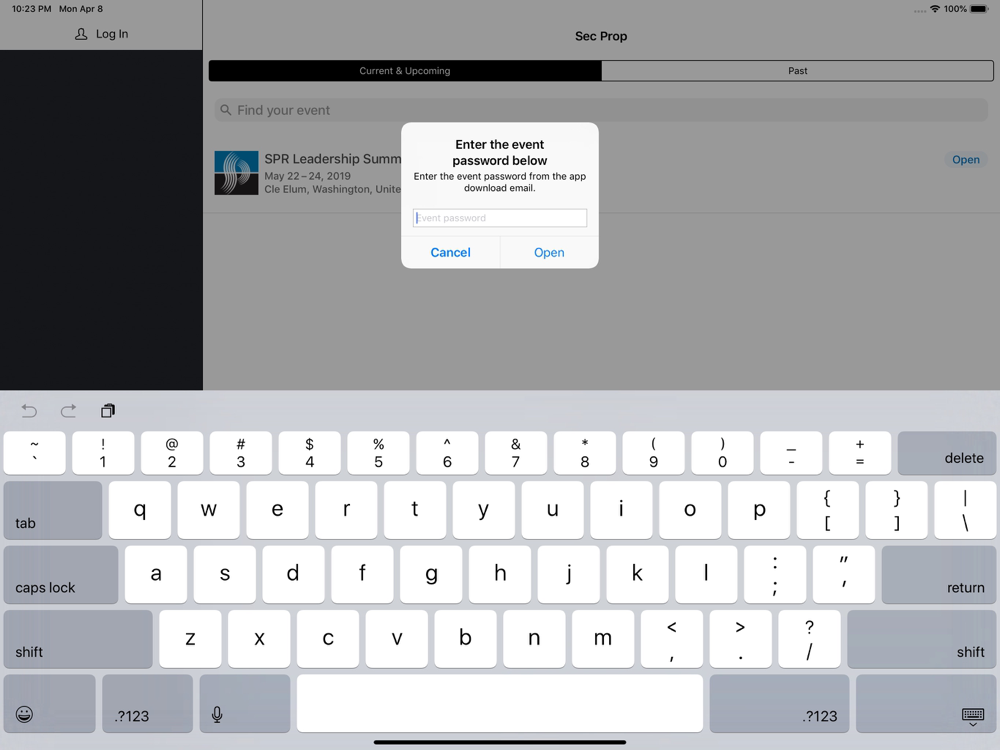1000x750 pixels.
Task: Click the date May 22–24, 2019 text
Action: [307, 176]
